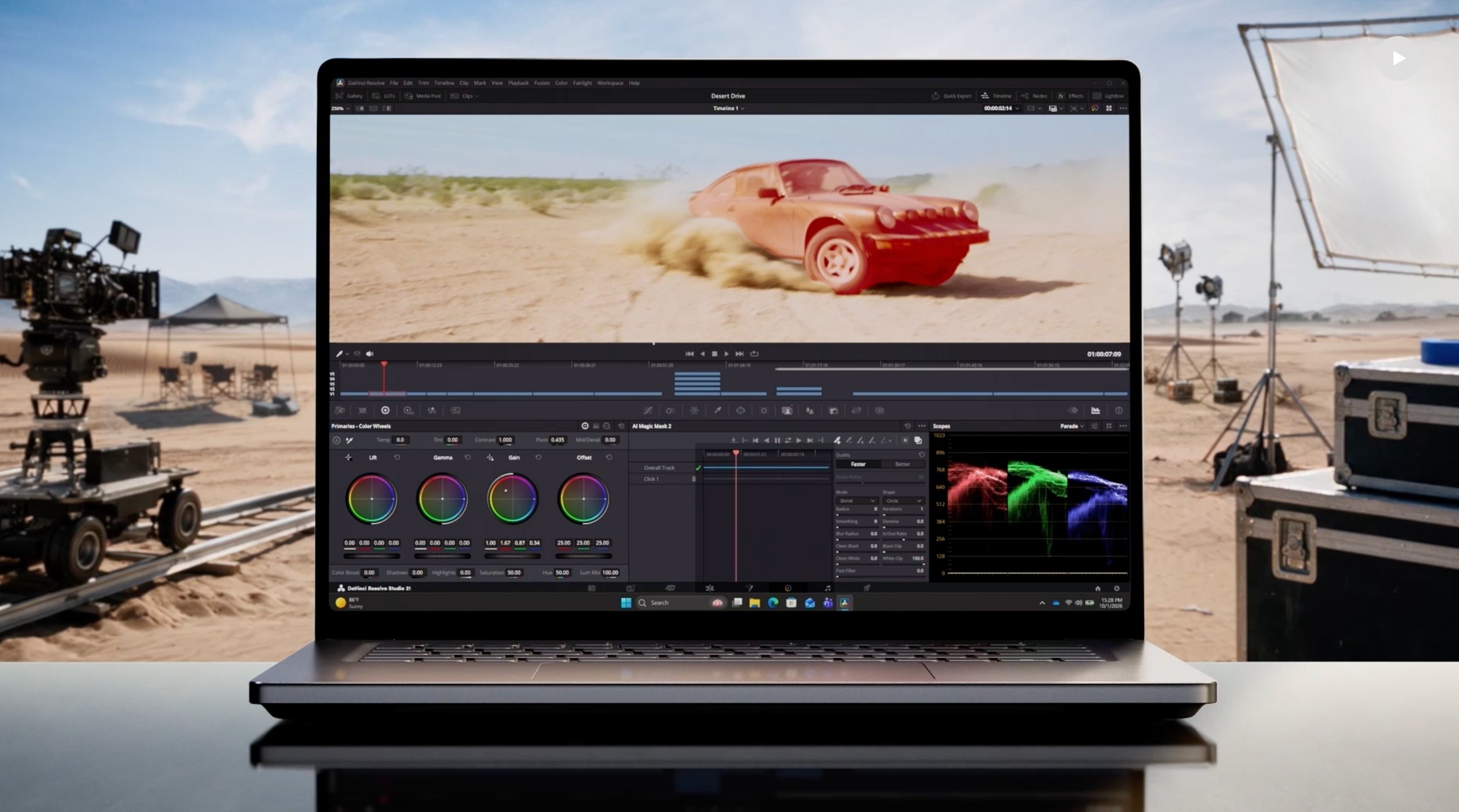Open the Blur palette icon

(x=810, y=411)
